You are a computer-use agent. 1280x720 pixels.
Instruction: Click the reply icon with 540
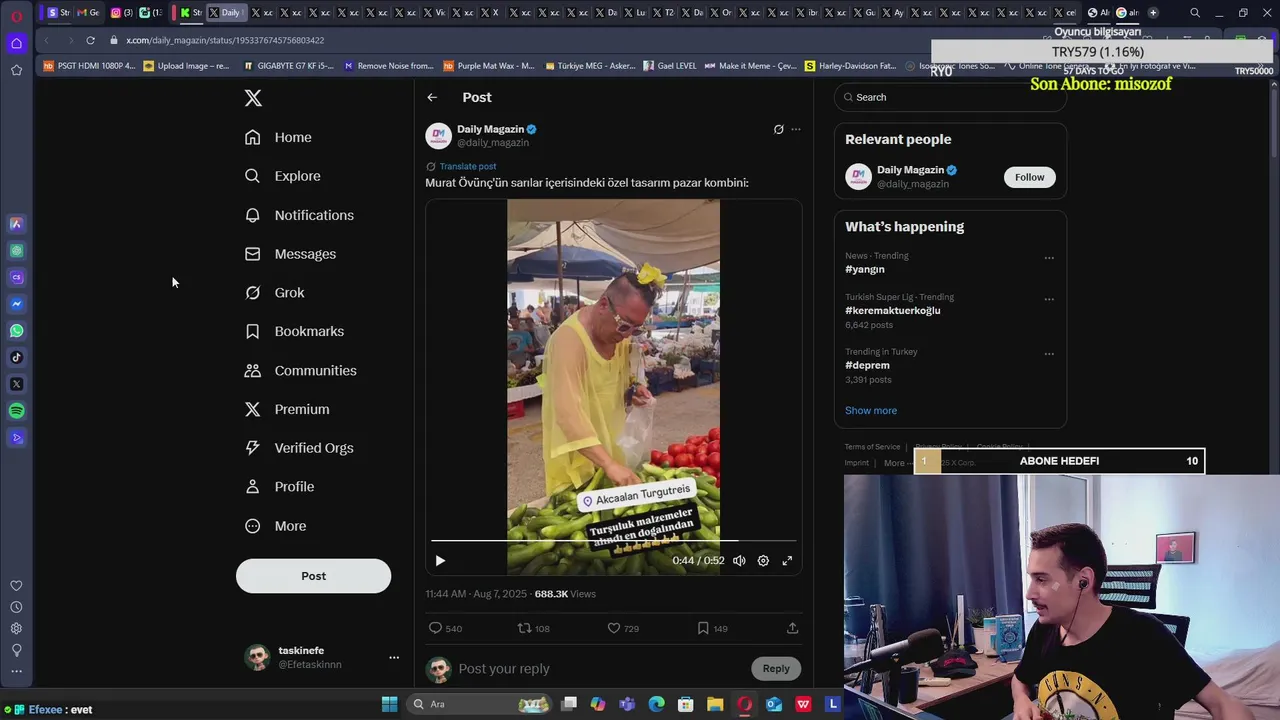tap(445, 628)
